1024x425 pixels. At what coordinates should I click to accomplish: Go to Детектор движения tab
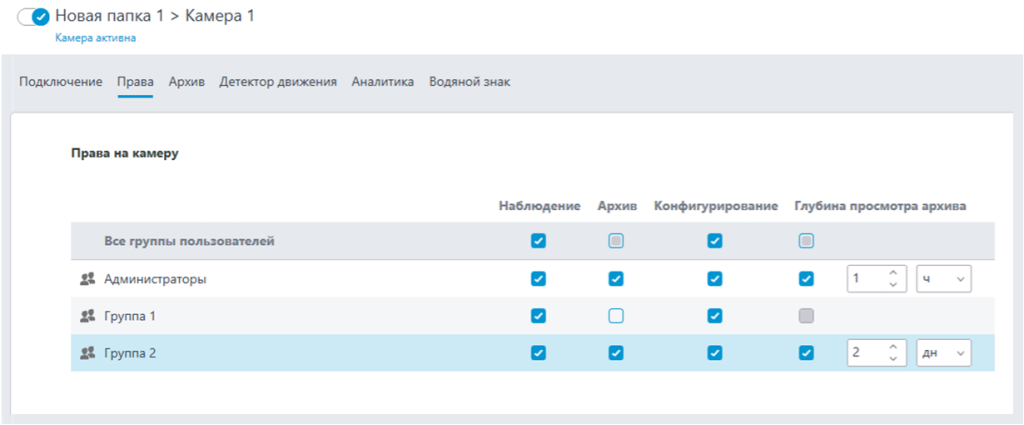tap(278, 82)
